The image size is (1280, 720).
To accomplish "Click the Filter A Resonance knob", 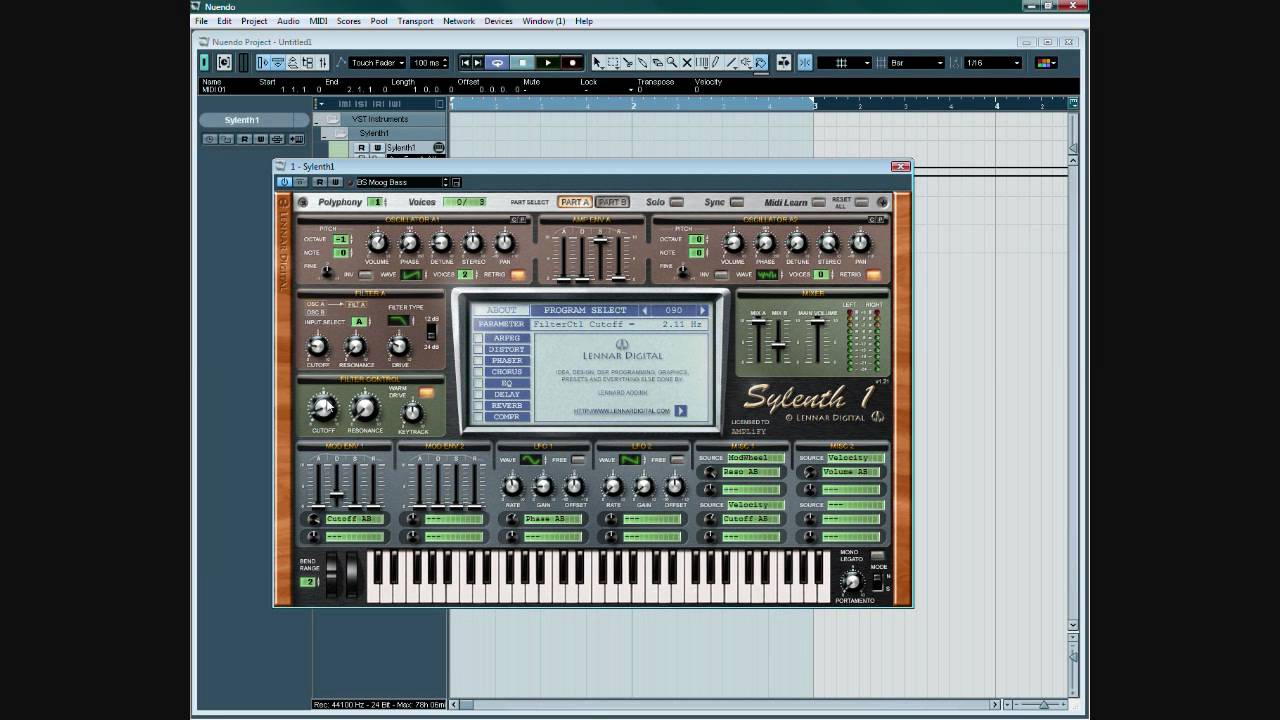I will pyautogui.click(x=355, y=347).
